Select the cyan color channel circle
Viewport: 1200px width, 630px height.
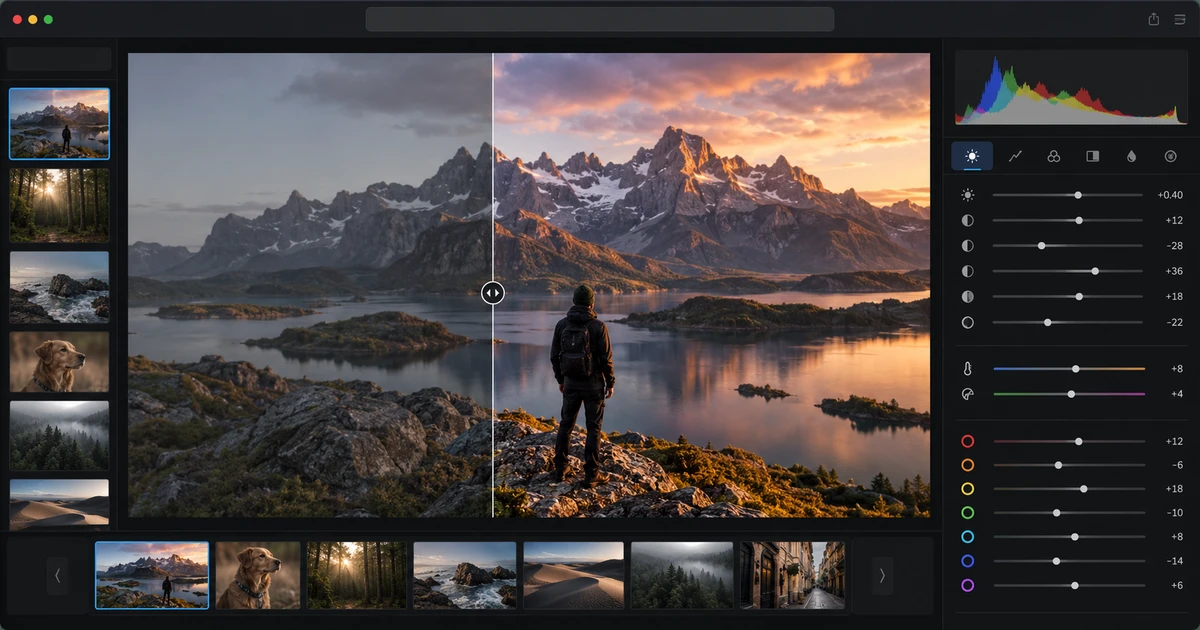coord(967,537)
